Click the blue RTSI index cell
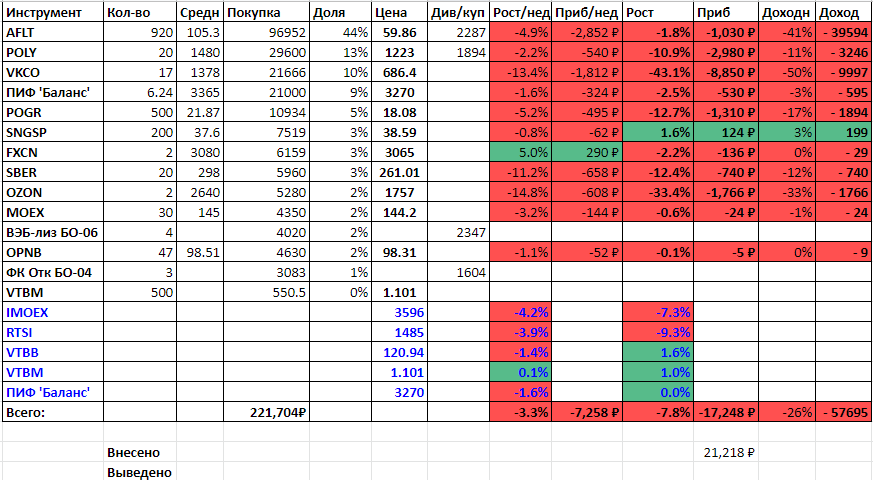Viewport: 873px width, 480px height. (53, 332)
